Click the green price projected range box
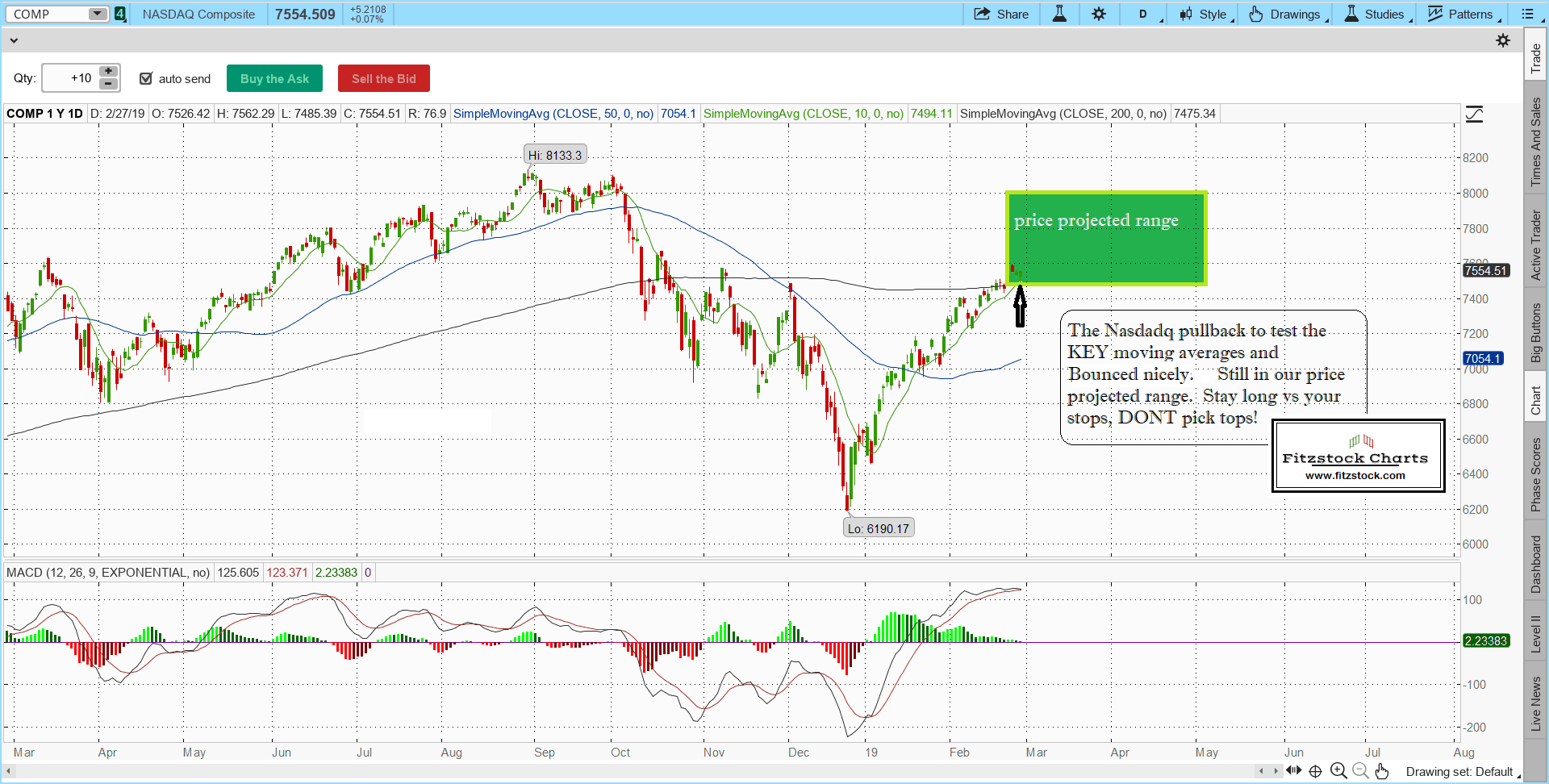 pyautogui.click(x=1105, y=238)
